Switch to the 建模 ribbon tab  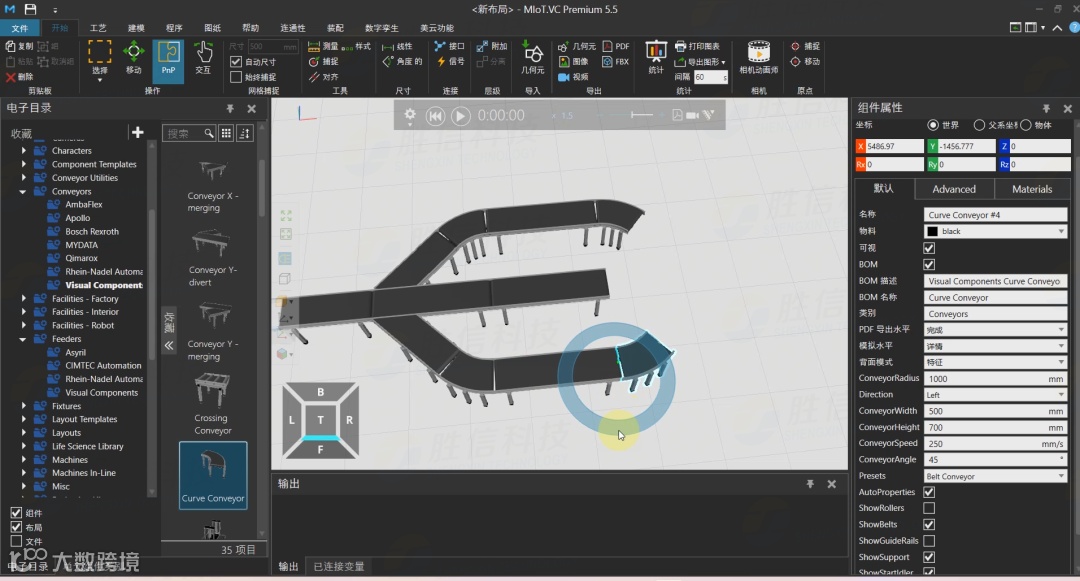click(136, 28)
